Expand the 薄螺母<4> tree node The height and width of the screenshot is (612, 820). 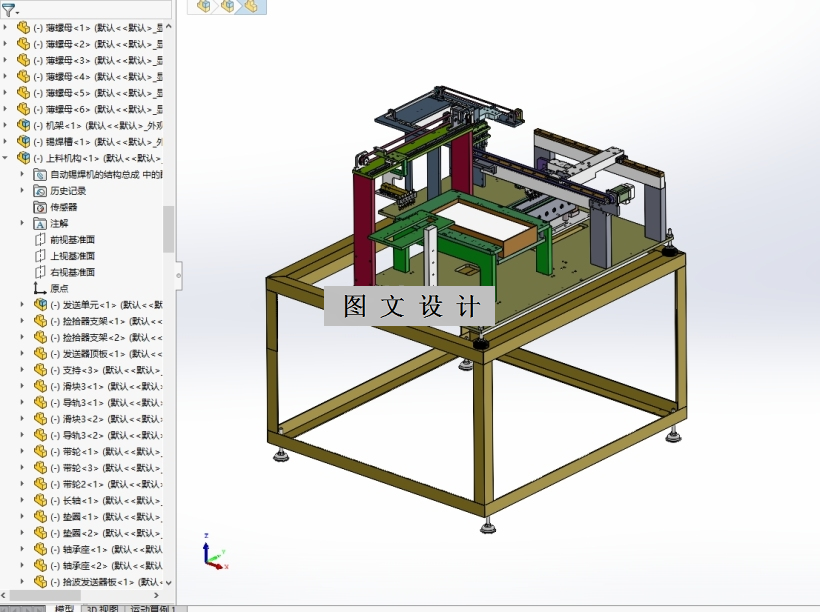click(5, 76)
